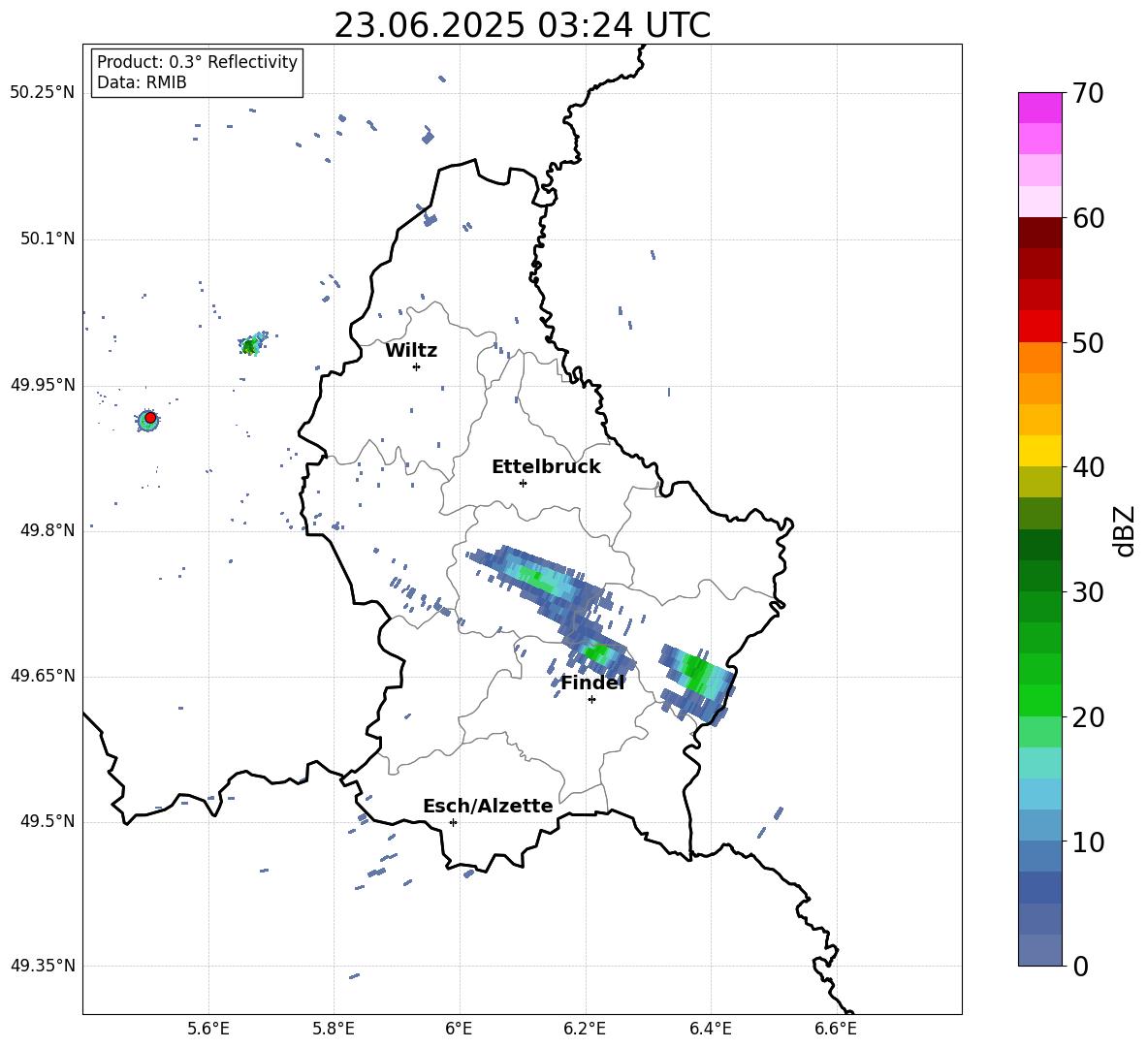The width and height of the screenshot is (1148, 1048).
Task: Click the 6.4°E longitude label
Action: (710, 1029)
